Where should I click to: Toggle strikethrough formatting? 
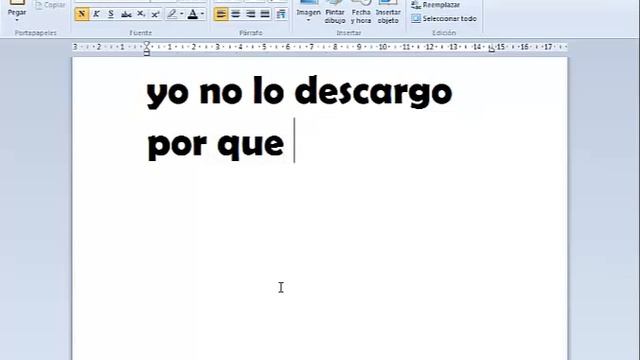[x=126, y=14]
